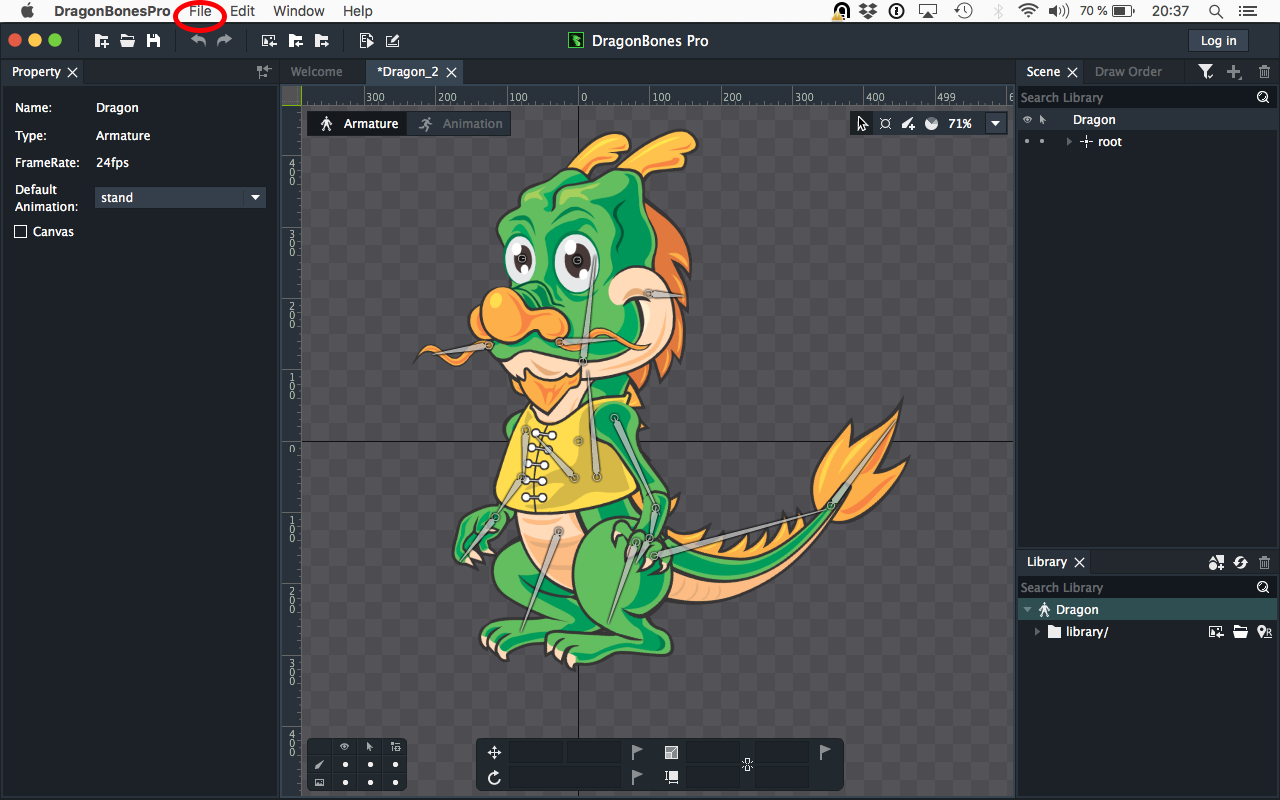Toggle image inherit dot in bottom-left grid
This screenshot has width=1280, height=800.
coord(395,782)
